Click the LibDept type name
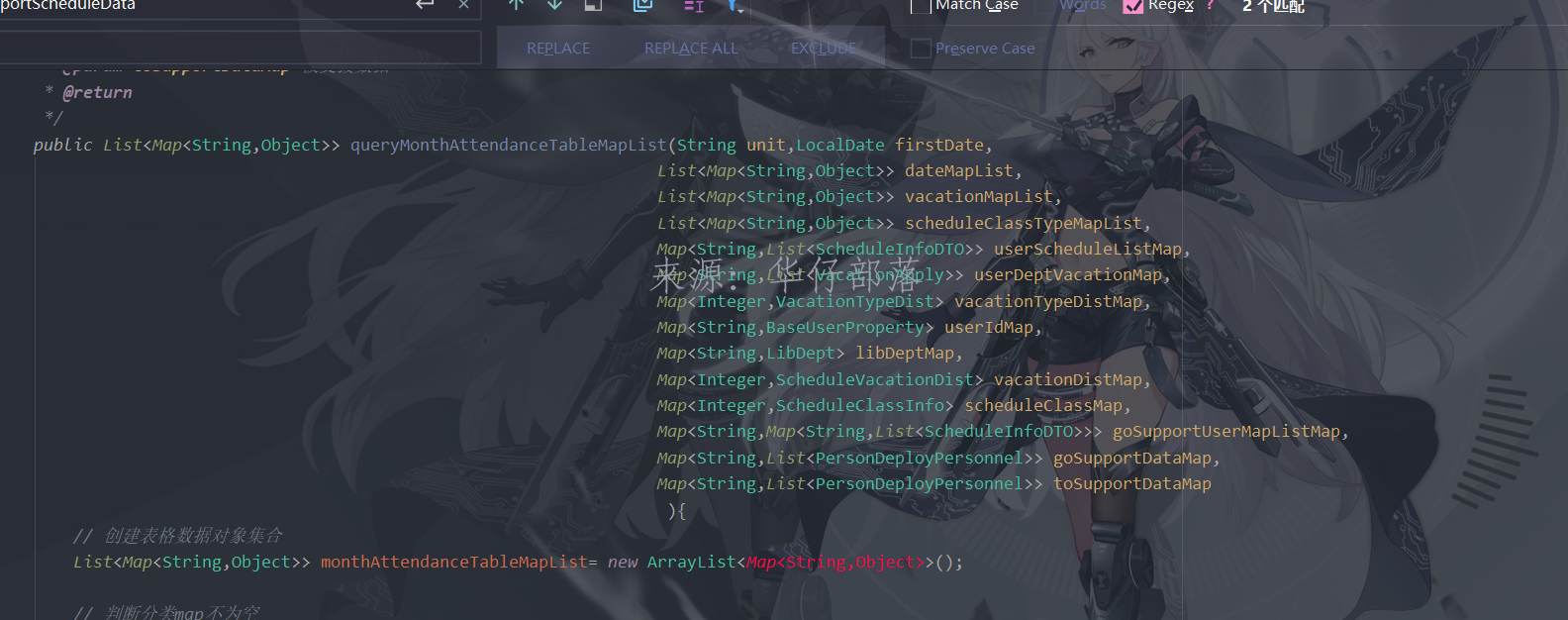Viewport: 1568px width, 620px height. (801, 353)
